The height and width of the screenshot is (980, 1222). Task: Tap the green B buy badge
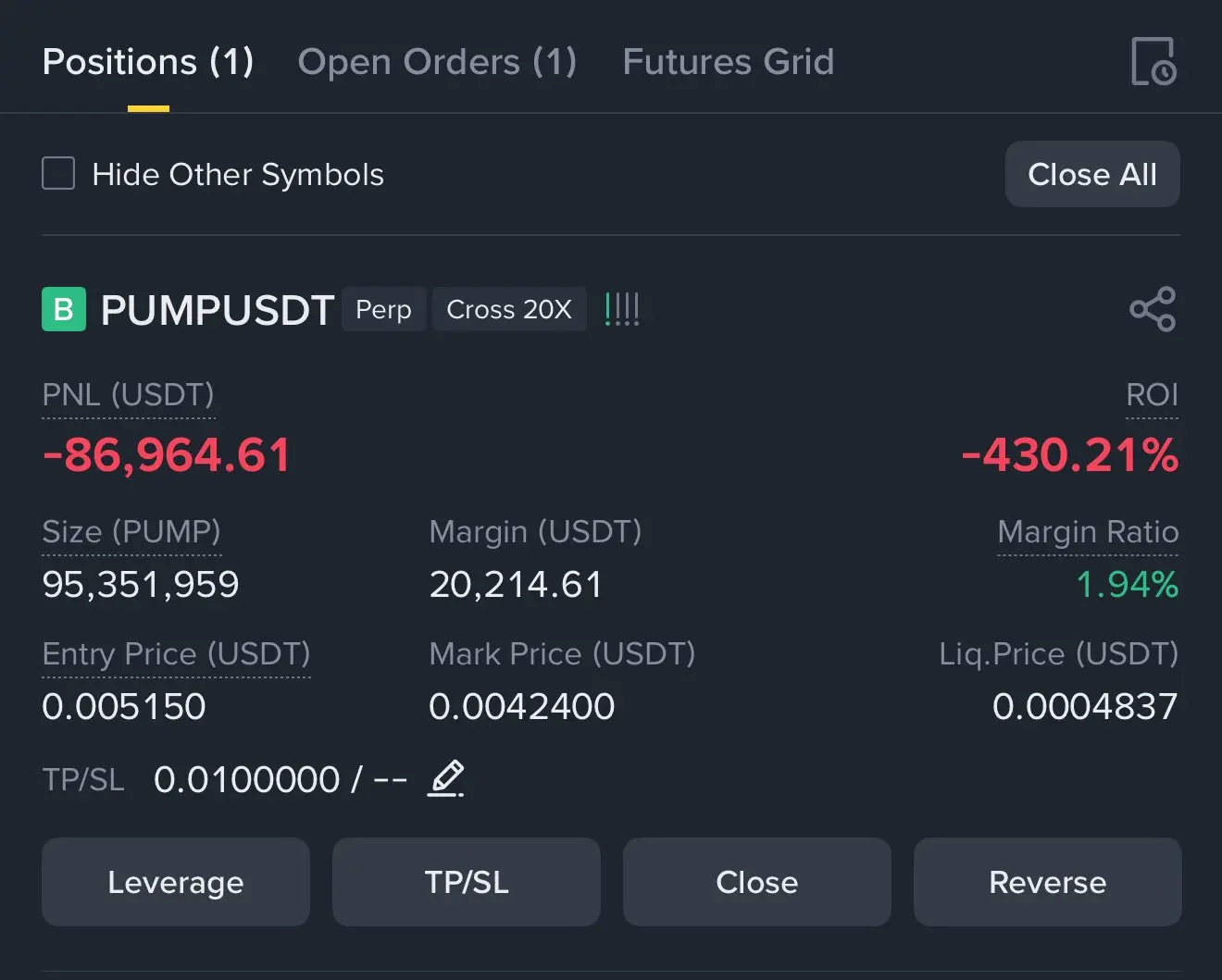[x=64, y=309]
